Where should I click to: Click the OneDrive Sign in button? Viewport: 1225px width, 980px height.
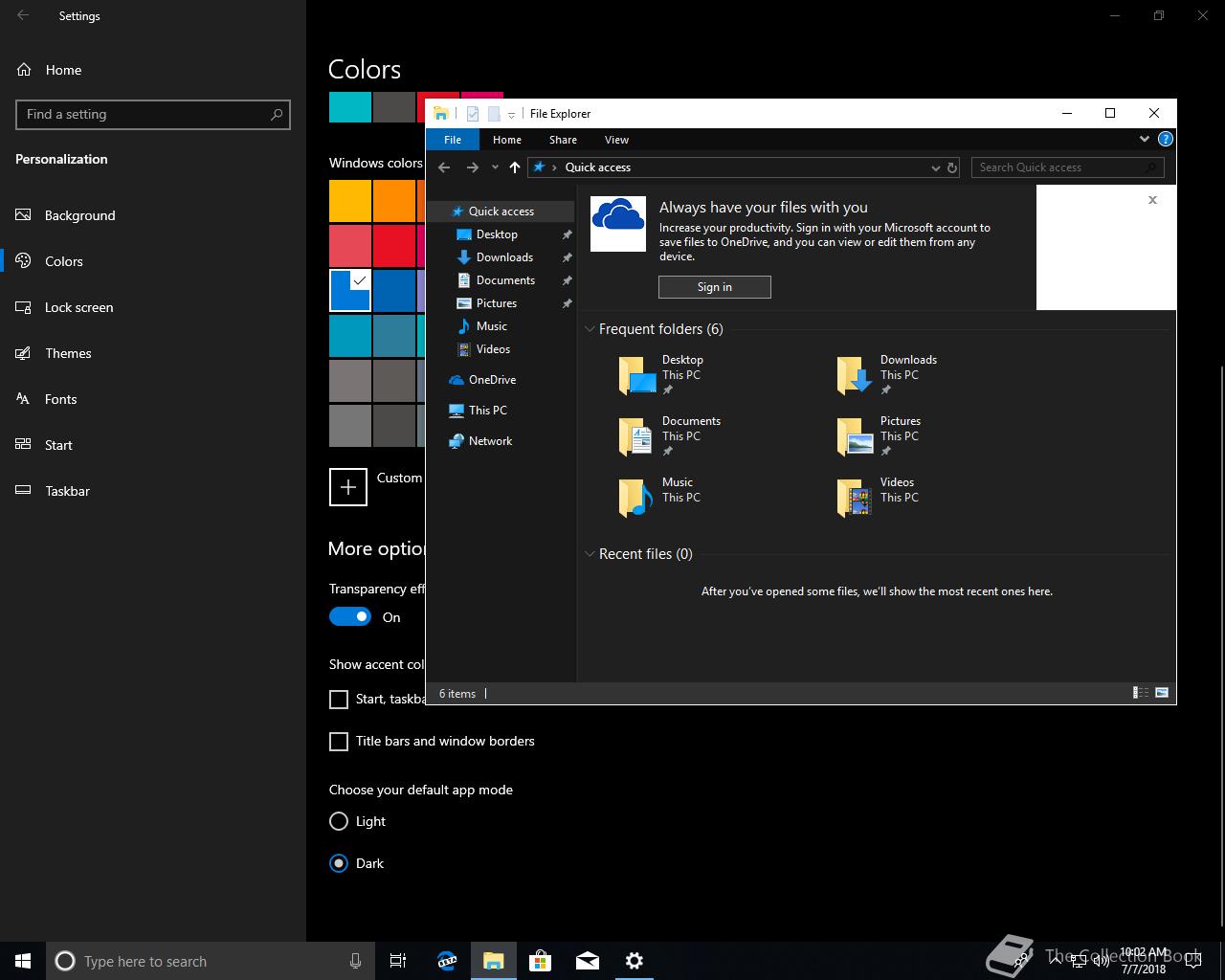click(714, 287)
